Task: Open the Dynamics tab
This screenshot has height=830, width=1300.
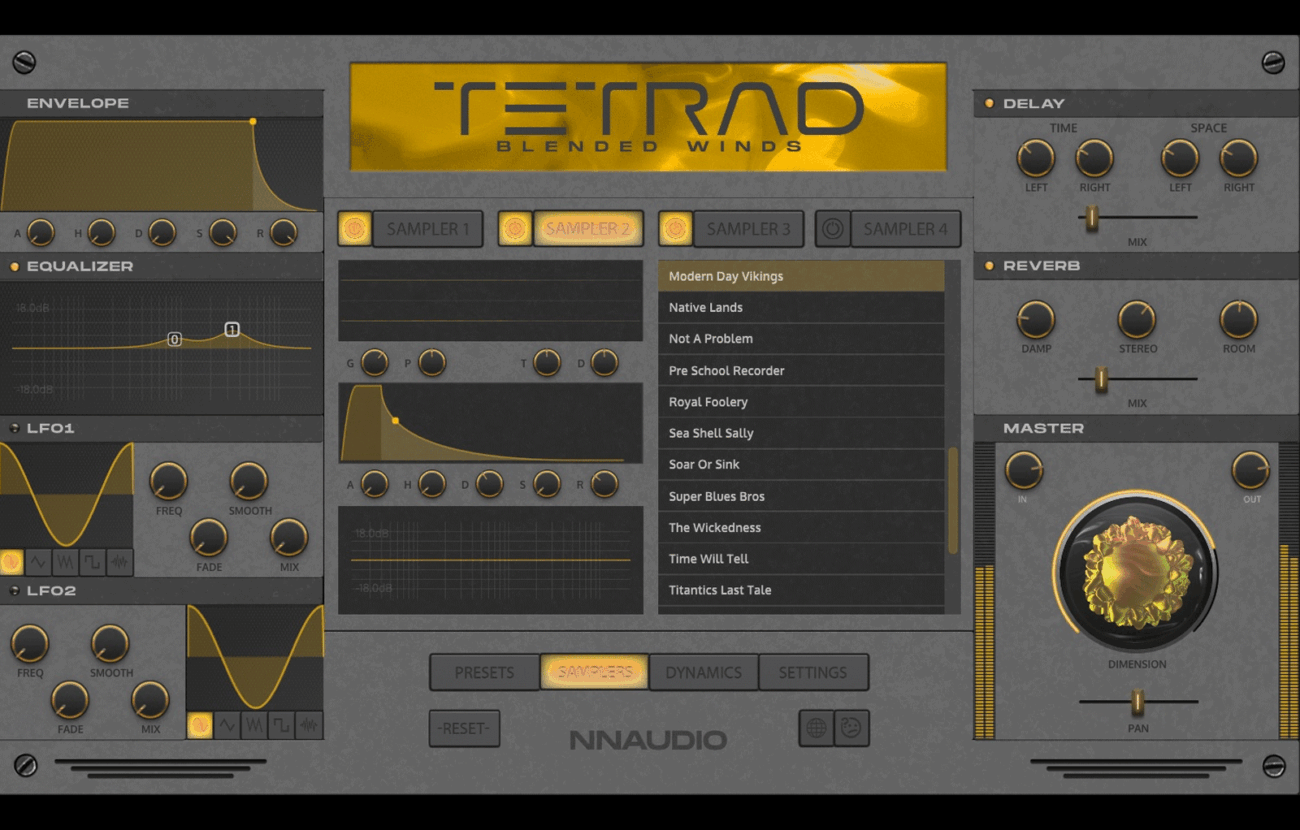Action: (703, 672)
